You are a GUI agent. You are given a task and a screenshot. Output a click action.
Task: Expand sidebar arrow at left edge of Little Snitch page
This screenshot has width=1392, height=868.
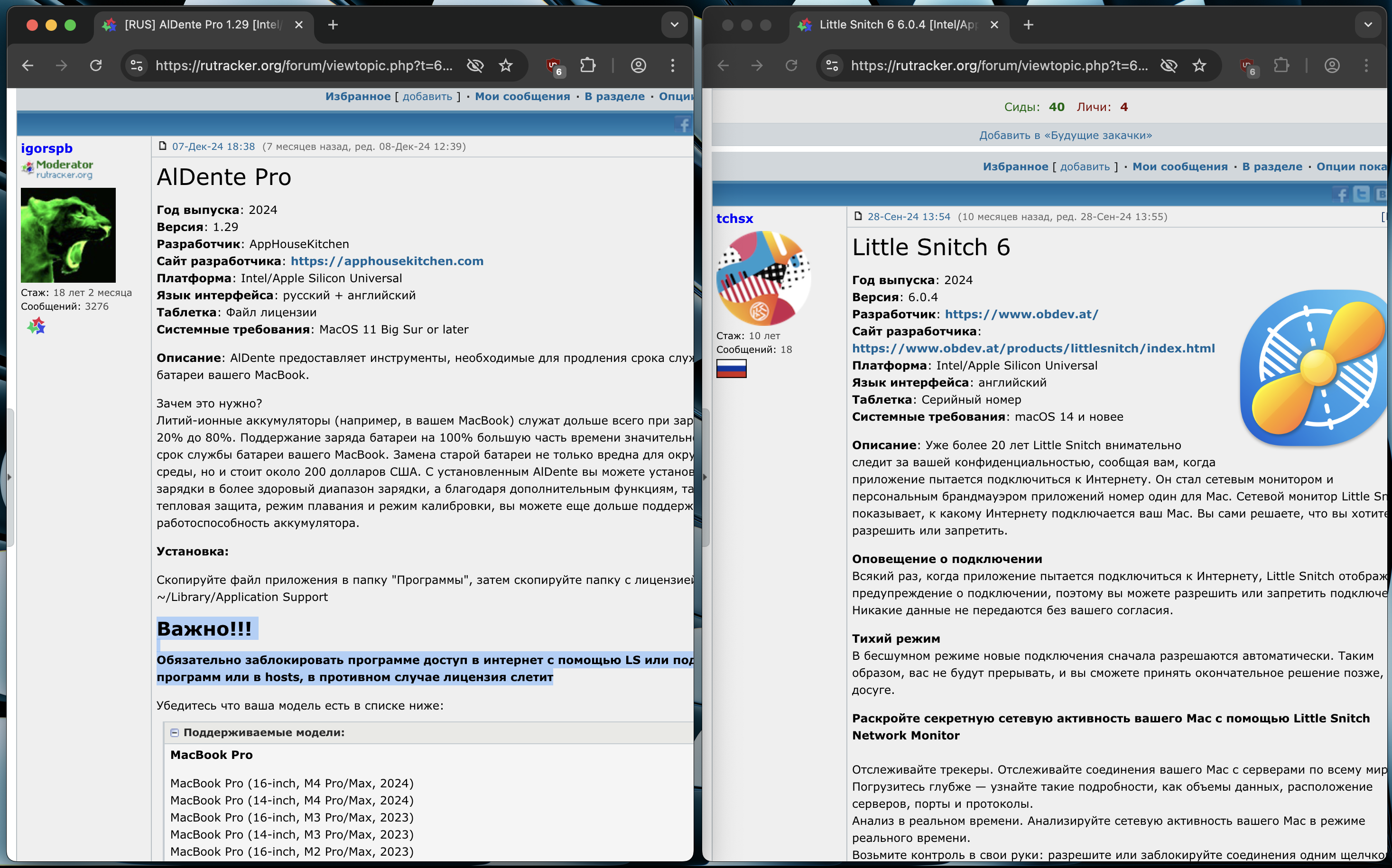[705, 477]
